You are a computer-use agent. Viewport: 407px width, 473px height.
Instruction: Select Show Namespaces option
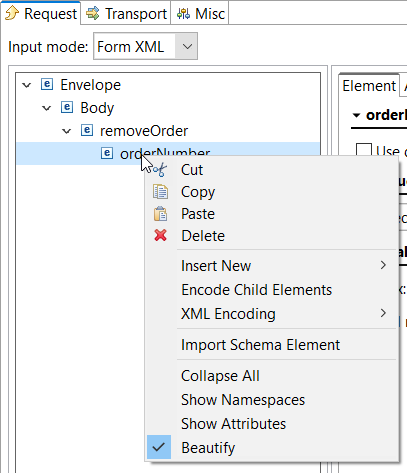tap(243, 400)
